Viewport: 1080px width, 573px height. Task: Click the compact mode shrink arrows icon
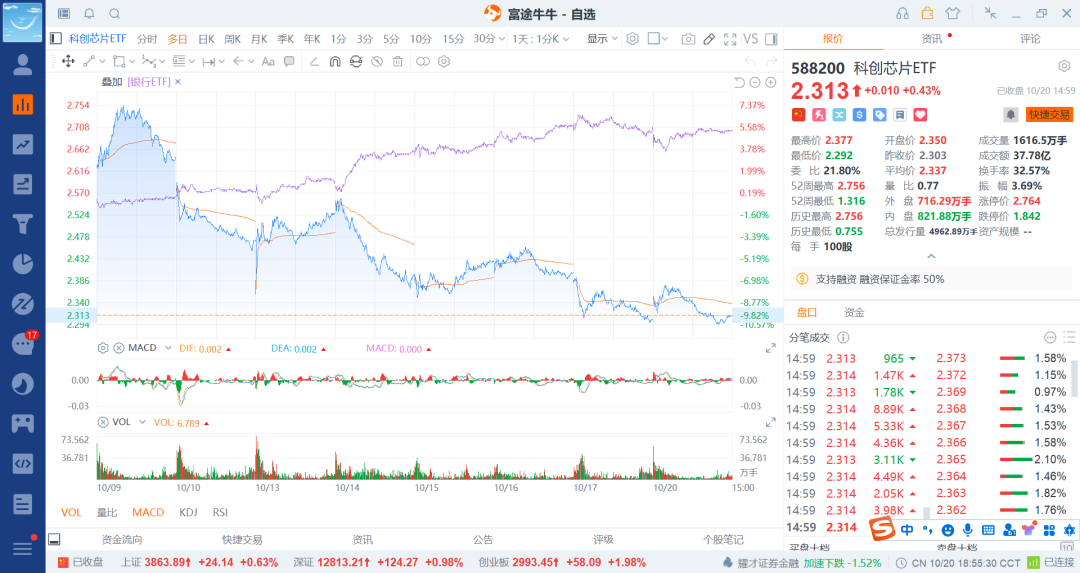pyautogui.click(x=990, y=13)
